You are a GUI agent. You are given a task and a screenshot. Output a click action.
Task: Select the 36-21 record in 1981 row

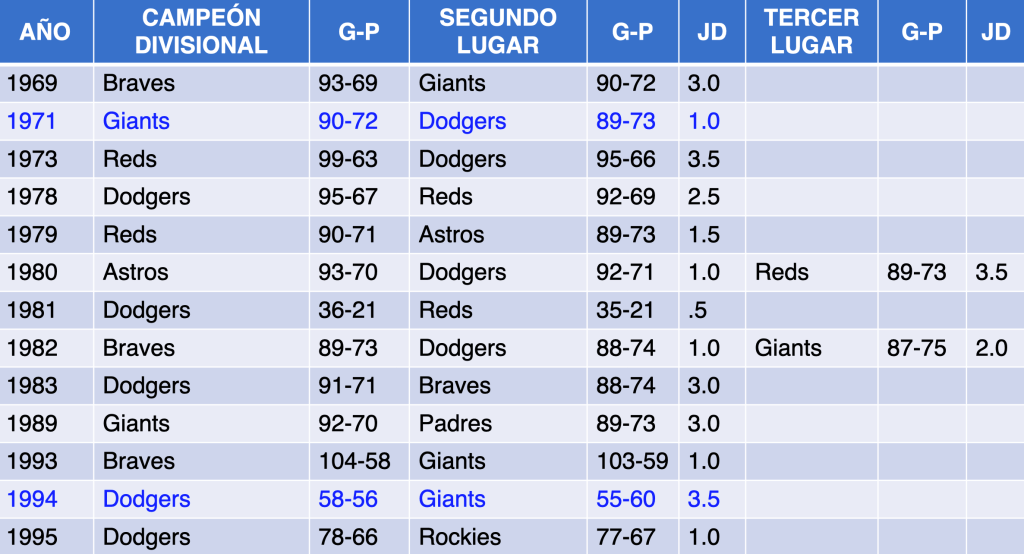pyautogui.click(x=347, y=310)
